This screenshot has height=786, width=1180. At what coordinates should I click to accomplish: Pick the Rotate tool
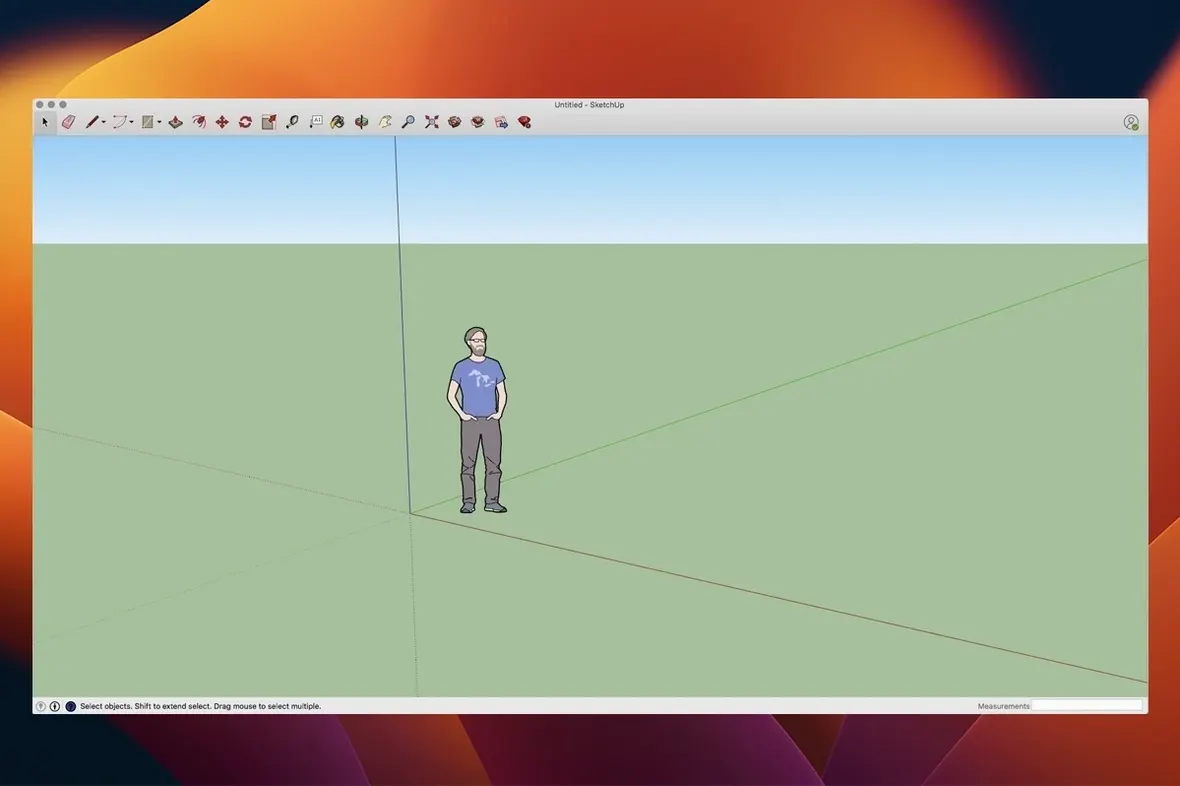pos(245,122)
